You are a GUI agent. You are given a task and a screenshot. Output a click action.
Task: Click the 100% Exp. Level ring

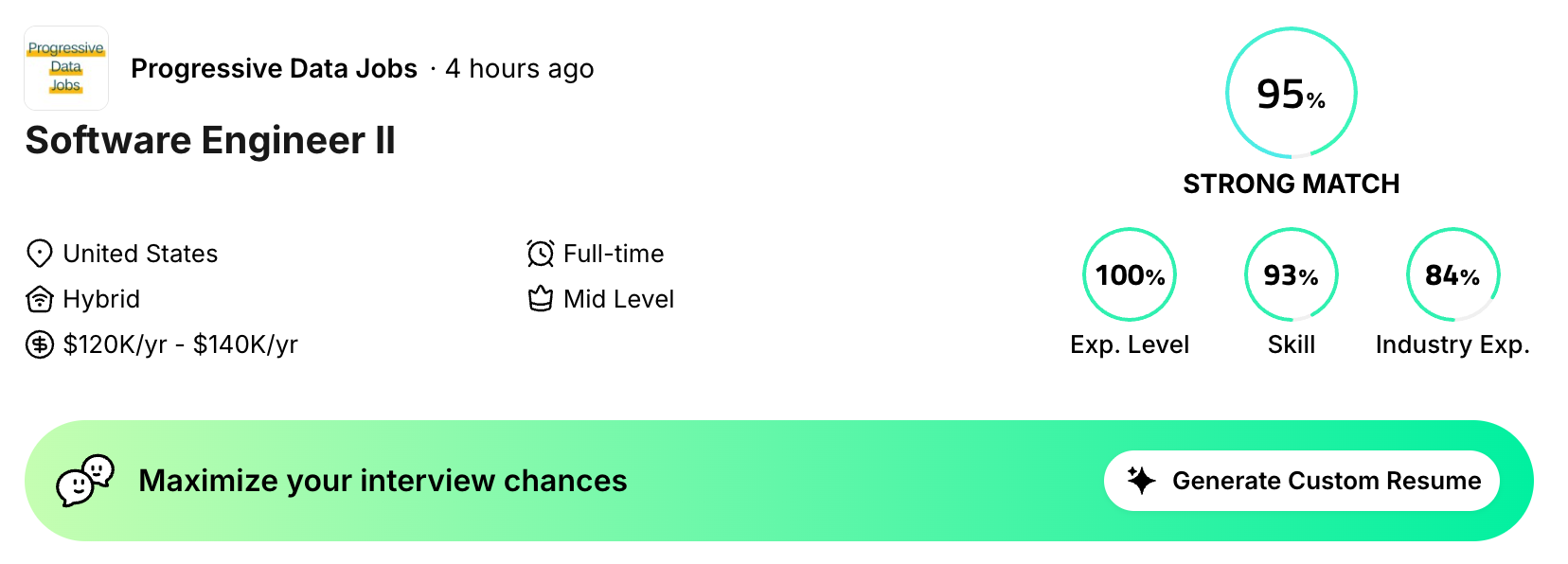pos(1130,274)
